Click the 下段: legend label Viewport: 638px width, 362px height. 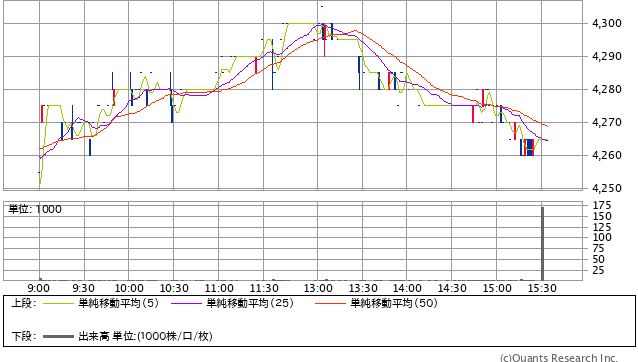pyautogui.click(x=24, y=336)
